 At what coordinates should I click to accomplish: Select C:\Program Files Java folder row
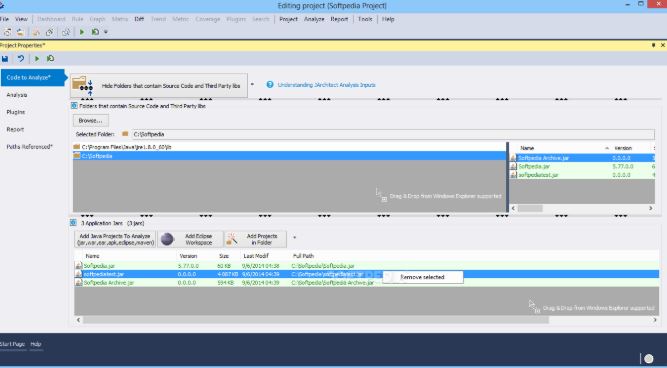click(289, 147)
